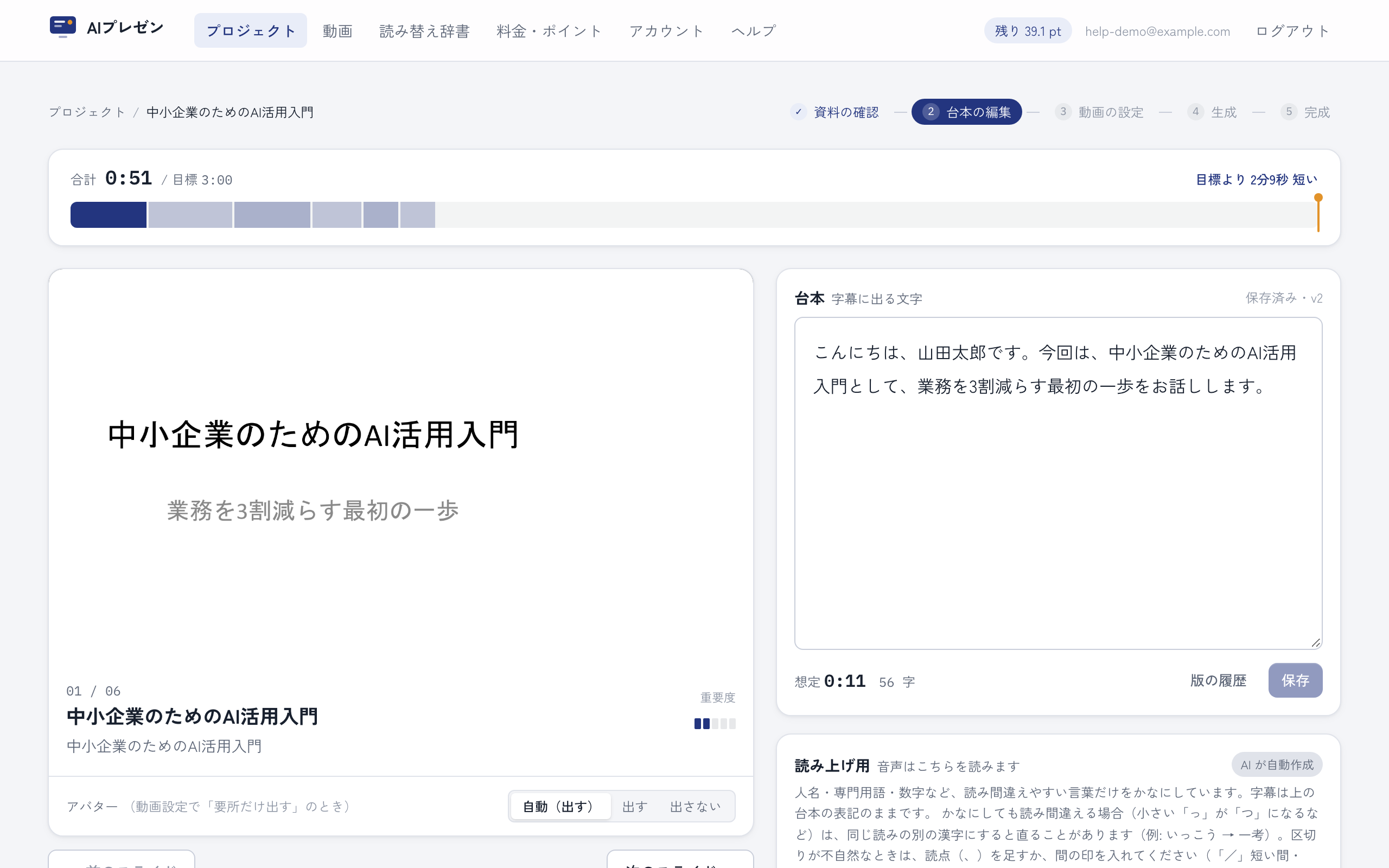
Task: Click the プロジェクト breadcrumb link
Action: pyautogui.click(x=87, y=112)
